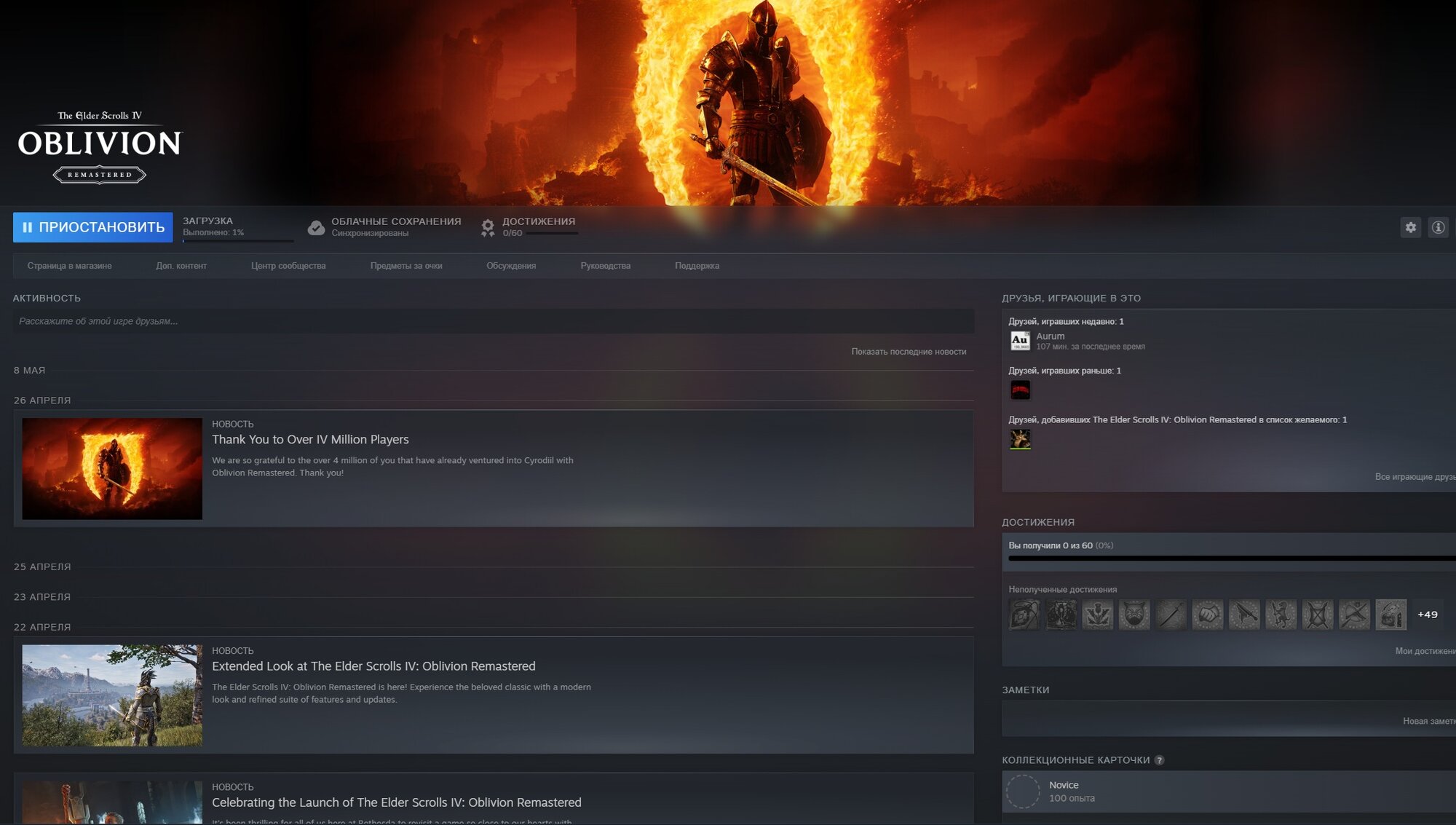Open the thistle locked achievement icon
The width and height of the screenshot is (1456, 825).
pyautogui.click(x=1097, y=615)
